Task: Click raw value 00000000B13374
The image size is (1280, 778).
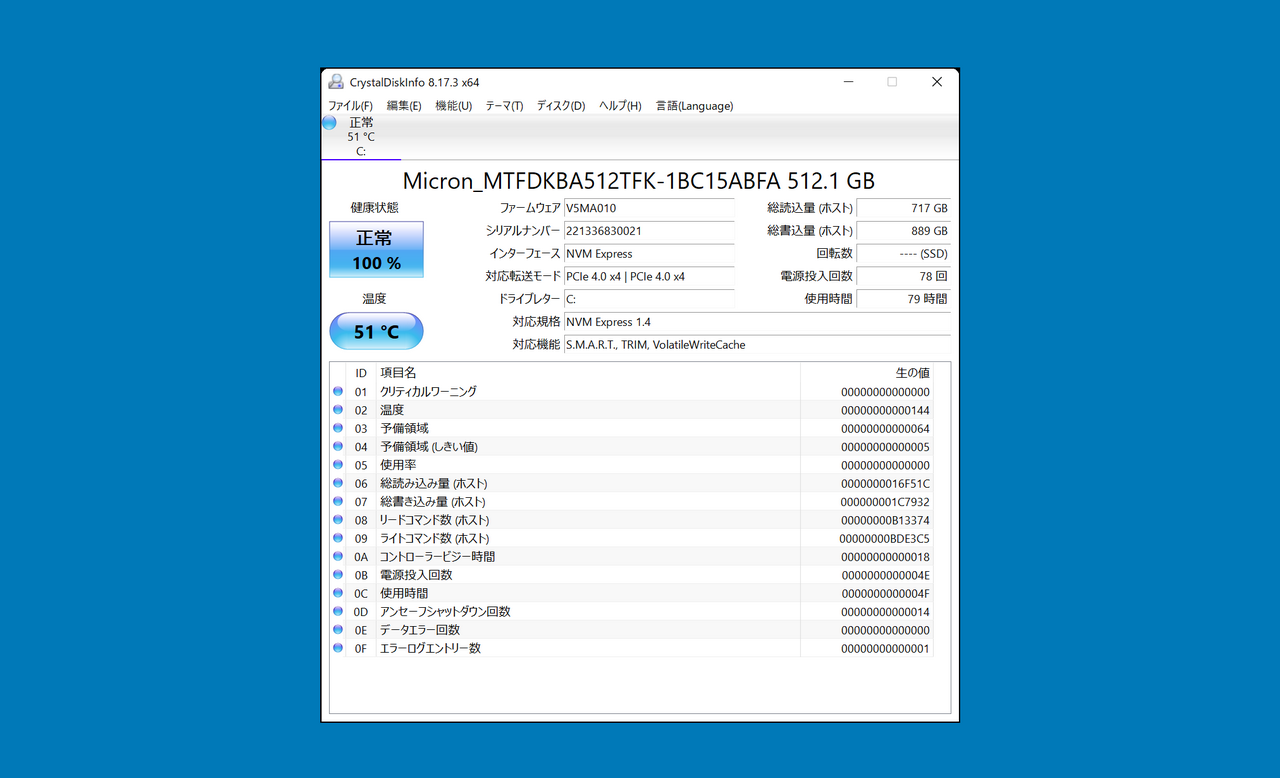Action: (x=886, y=520)
